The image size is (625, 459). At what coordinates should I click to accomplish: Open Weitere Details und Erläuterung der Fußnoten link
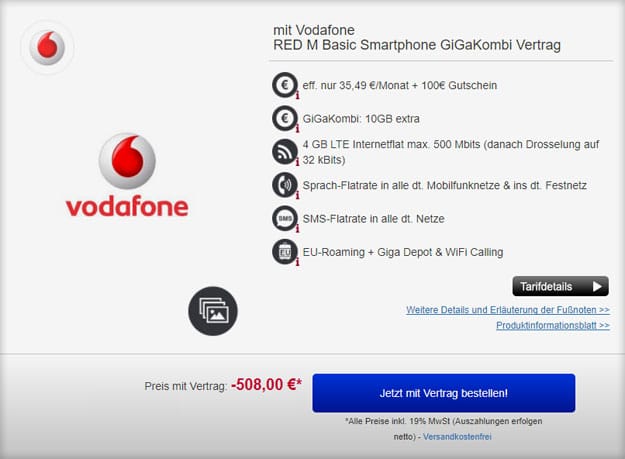coord(508,310)
